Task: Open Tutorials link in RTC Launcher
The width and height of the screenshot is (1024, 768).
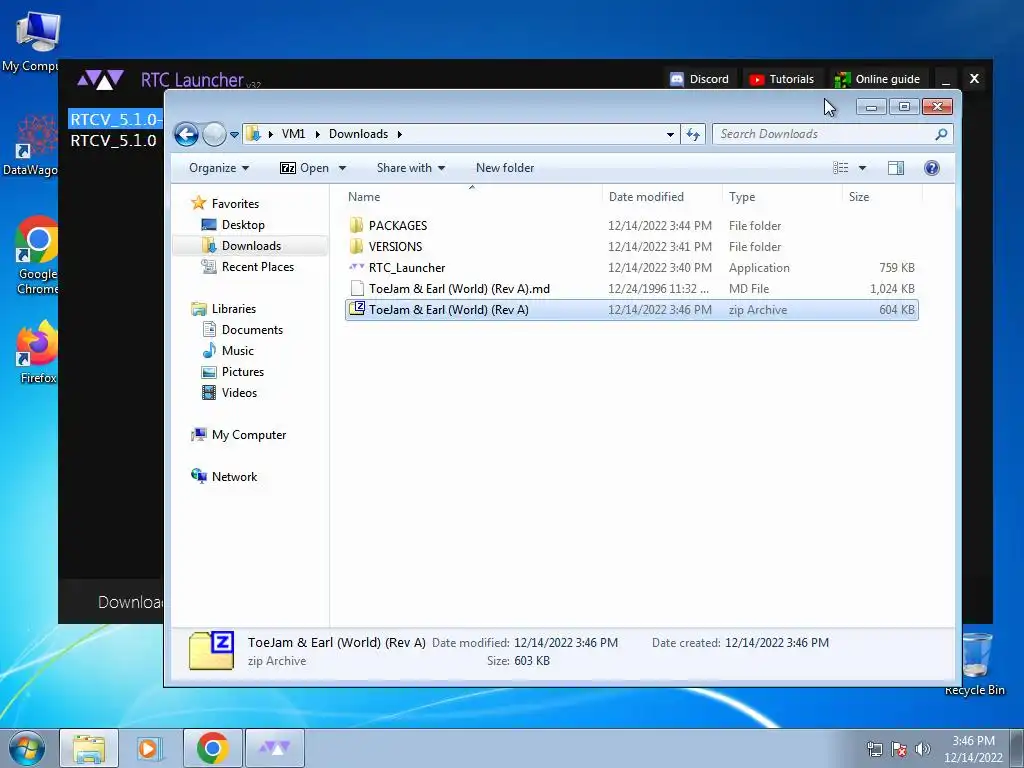Action: tap(782, 79)
